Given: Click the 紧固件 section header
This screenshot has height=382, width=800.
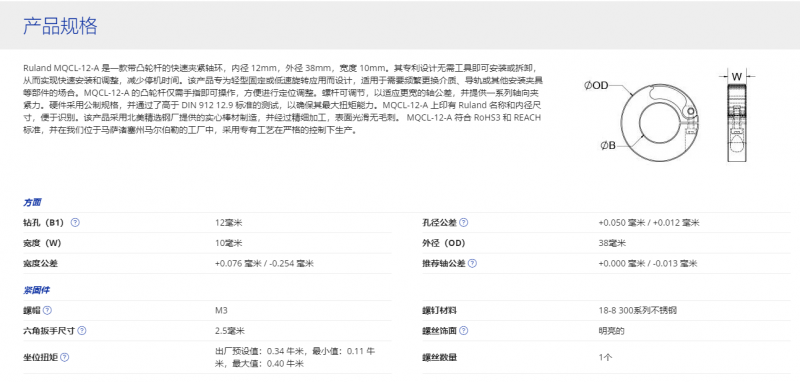Looking at the screenshot, I should click(x=36, y=290).
